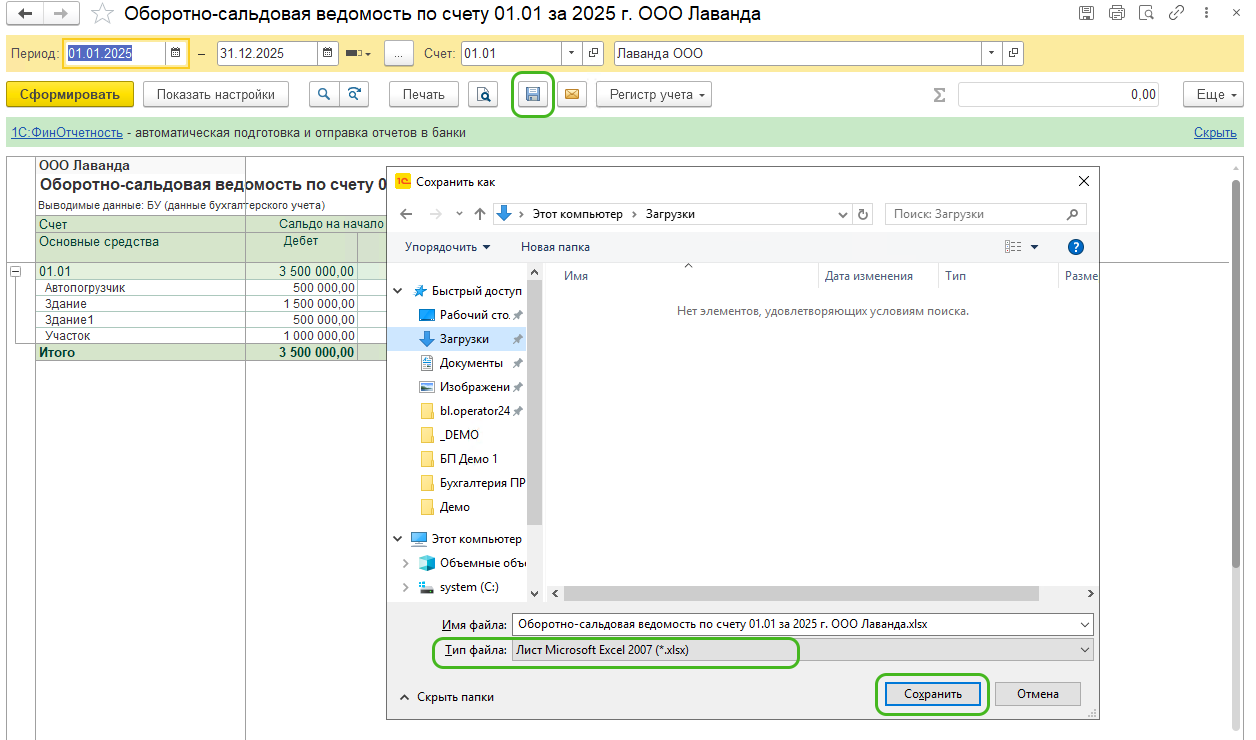Collapse account 01.01 group in report
The width and height of the screenshot is (1256, 740).
(15, 271)
